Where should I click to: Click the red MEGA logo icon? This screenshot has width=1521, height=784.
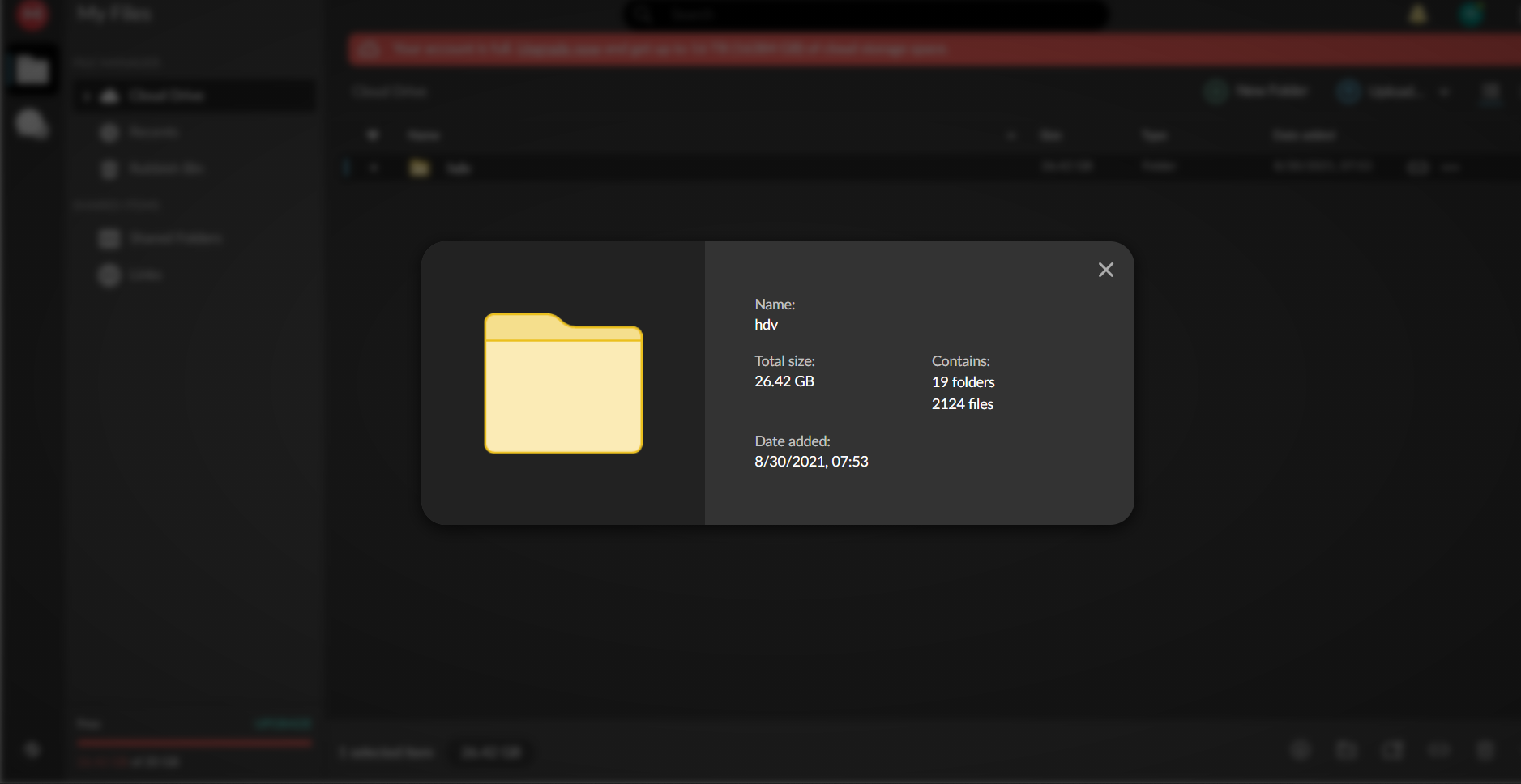32,14
